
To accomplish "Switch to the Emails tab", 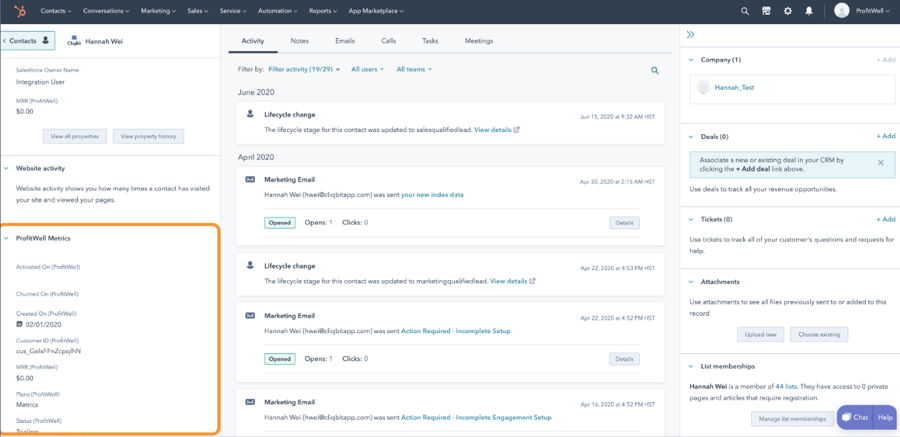I will click(345, 41).
